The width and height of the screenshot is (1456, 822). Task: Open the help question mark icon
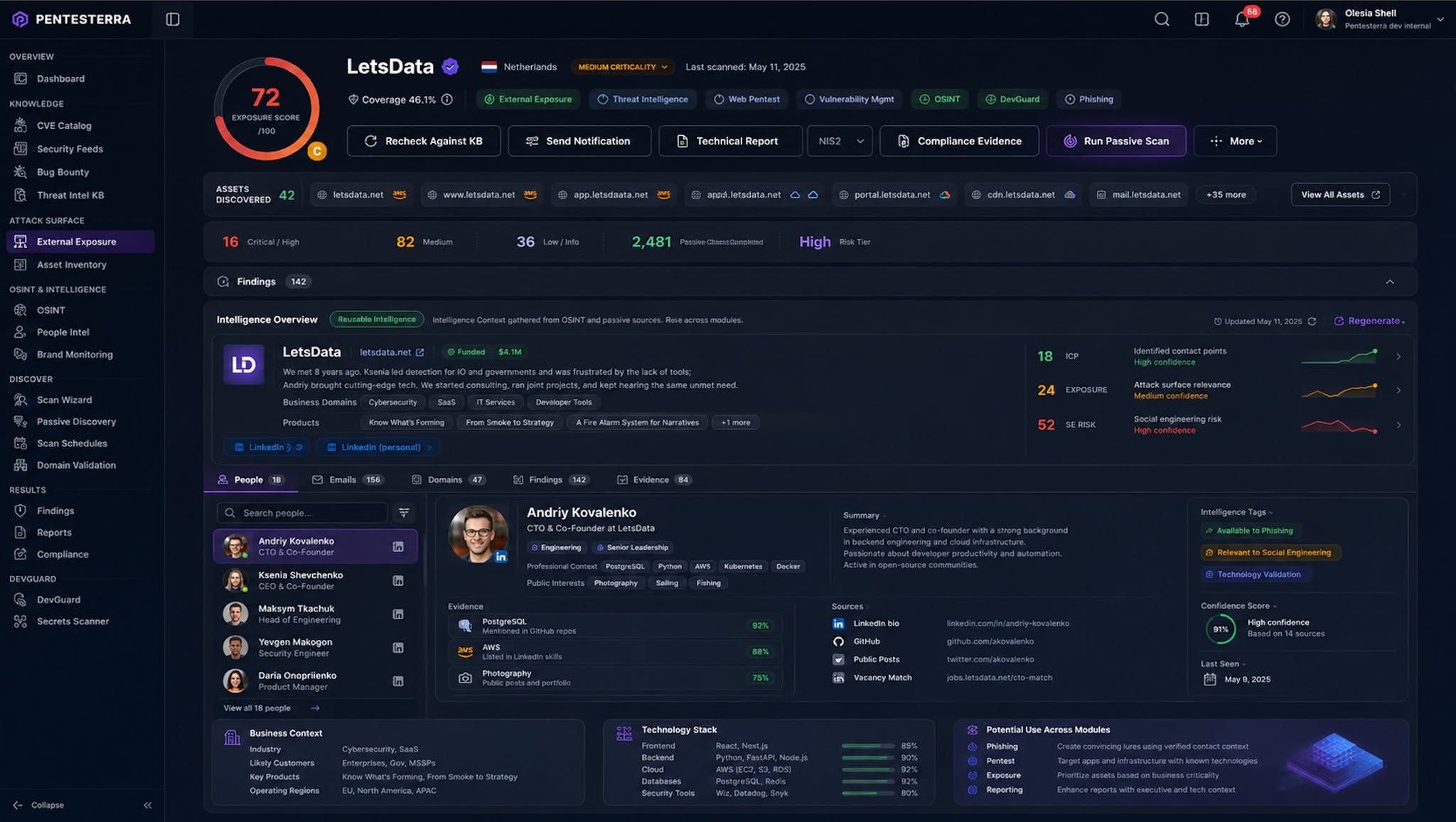1282,19
